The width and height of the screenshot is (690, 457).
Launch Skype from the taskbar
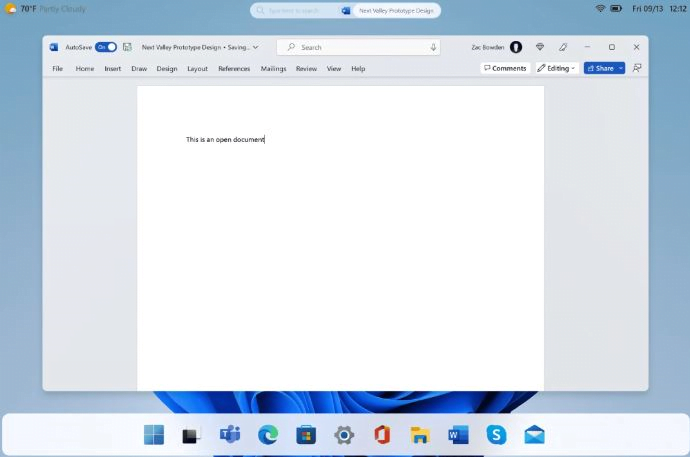click(x=496, y=435)
